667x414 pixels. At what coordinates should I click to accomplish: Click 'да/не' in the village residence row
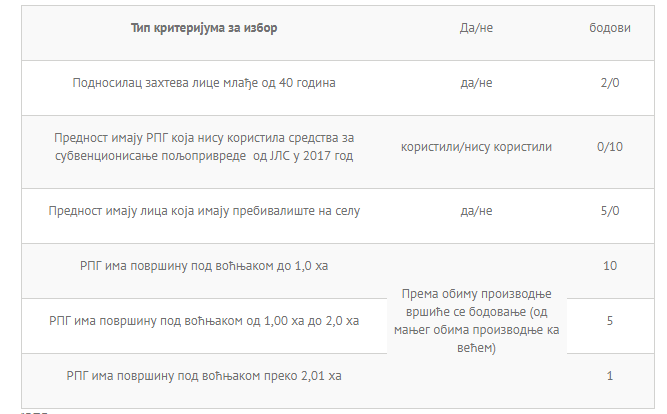point(476,211)
